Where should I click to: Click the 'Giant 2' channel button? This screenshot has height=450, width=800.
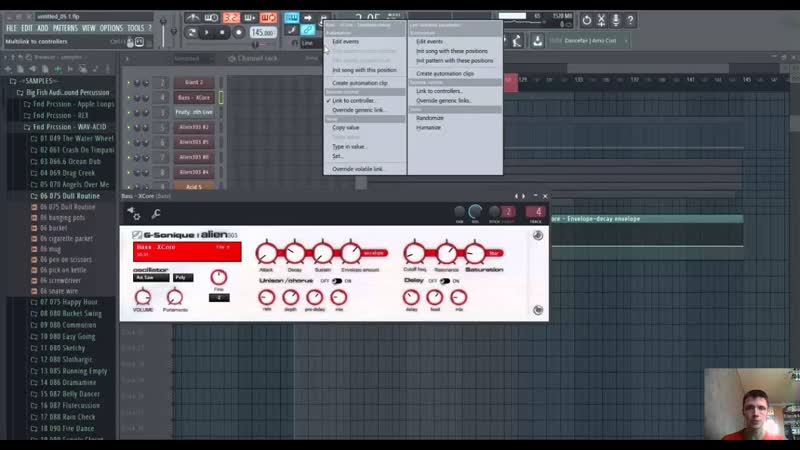[193, 82]
